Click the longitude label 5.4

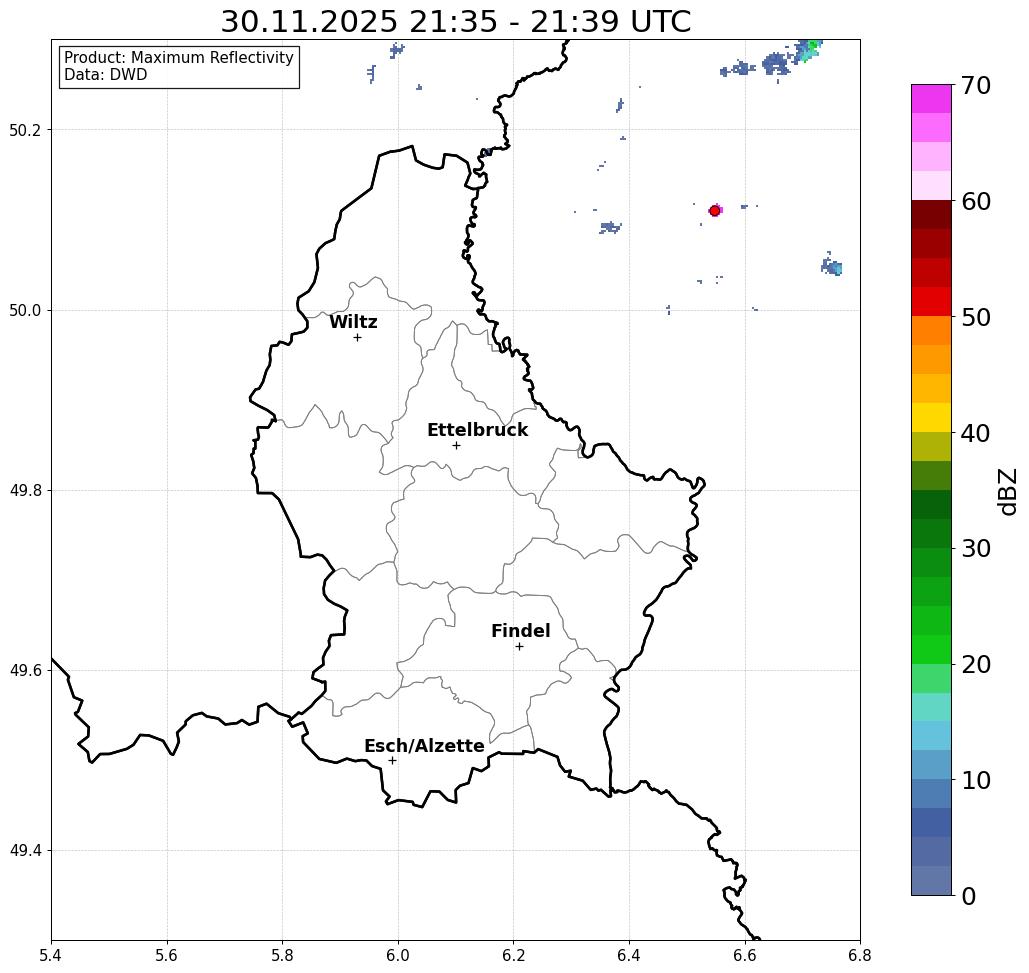click(51, 955)
